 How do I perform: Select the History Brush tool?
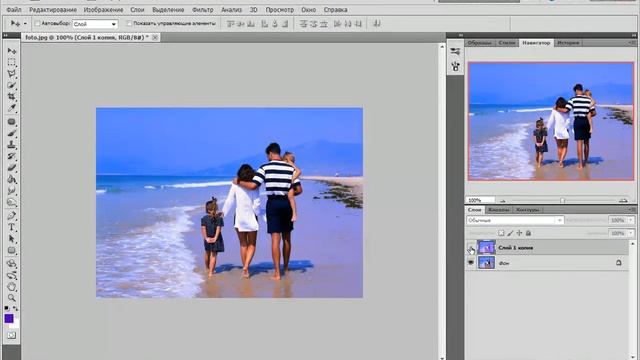pos(11,156)
